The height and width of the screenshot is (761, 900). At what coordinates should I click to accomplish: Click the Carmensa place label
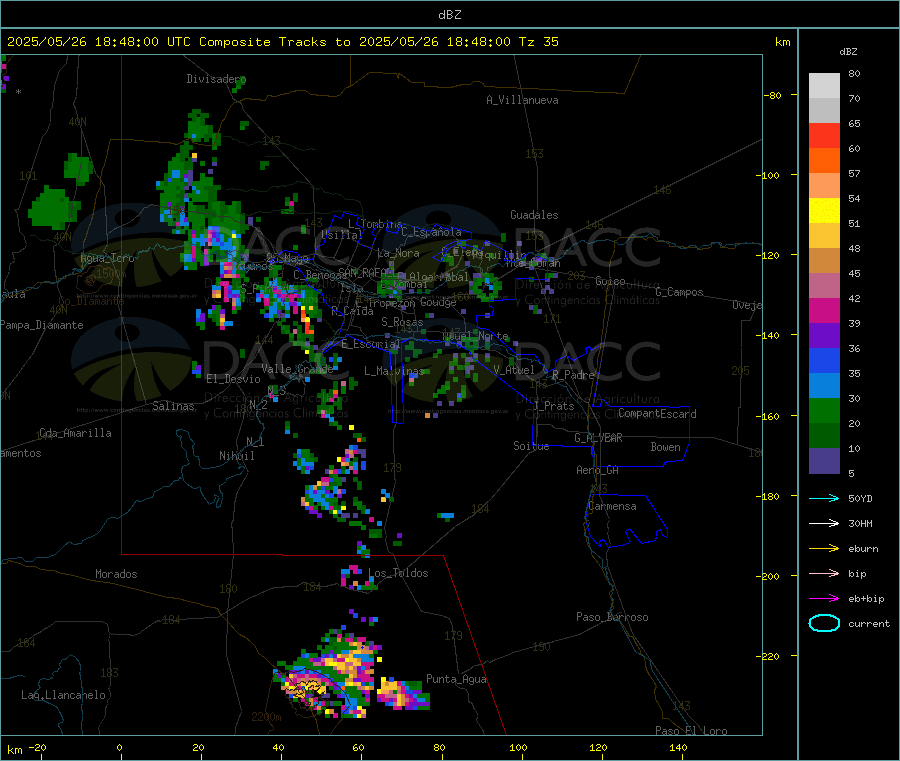click(x=612, y=506)
